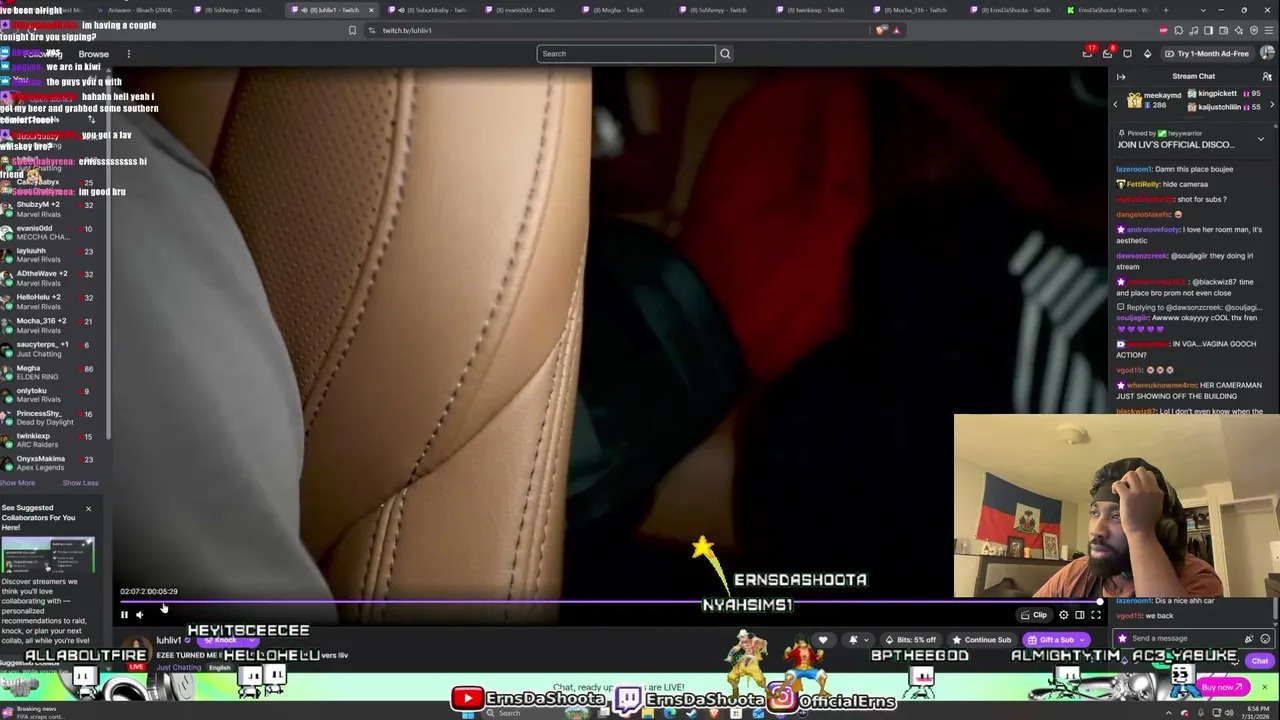This screenshot has width=1280, height=720.
Task: Focus the Twitch Search field
Action: point(626,53)
